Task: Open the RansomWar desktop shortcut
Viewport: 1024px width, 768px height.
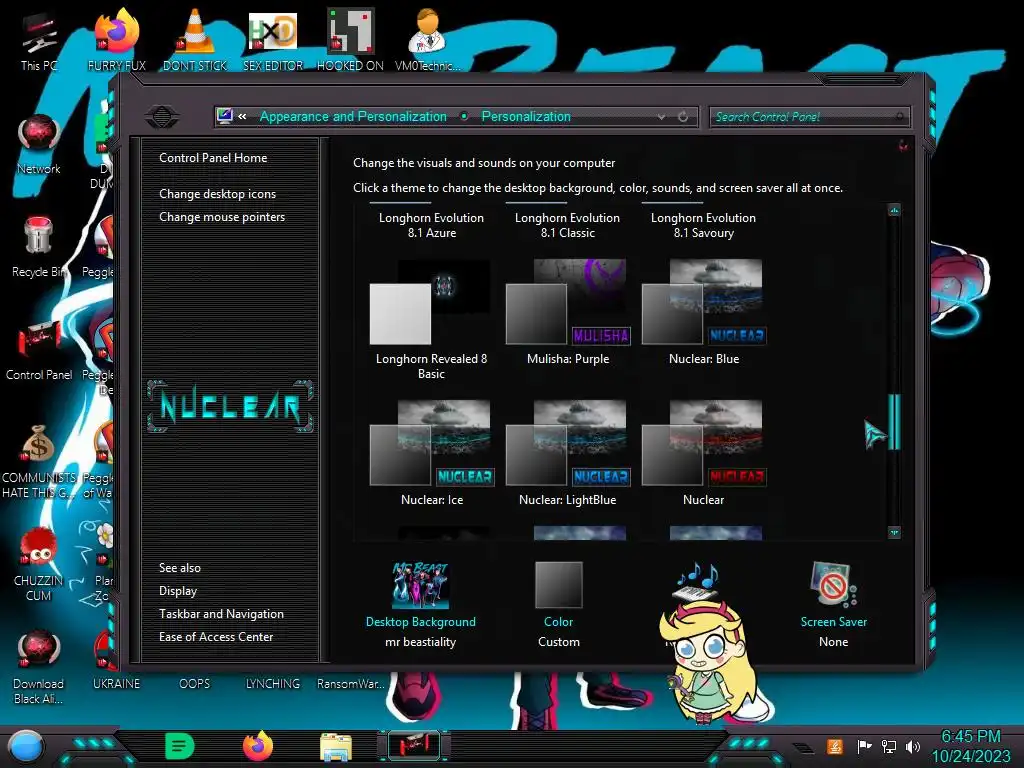Action: [350, 684]
